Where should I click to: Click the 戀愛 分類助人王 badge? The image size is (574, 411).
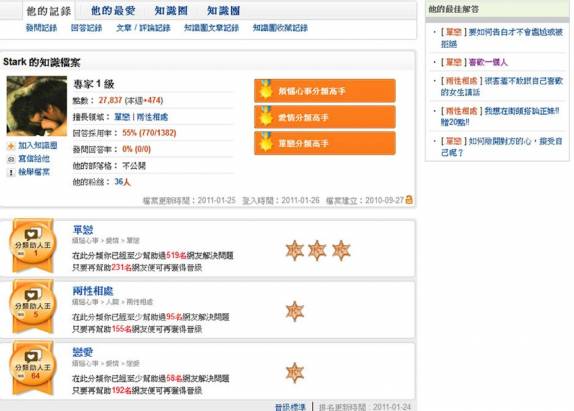pos(33,368)
